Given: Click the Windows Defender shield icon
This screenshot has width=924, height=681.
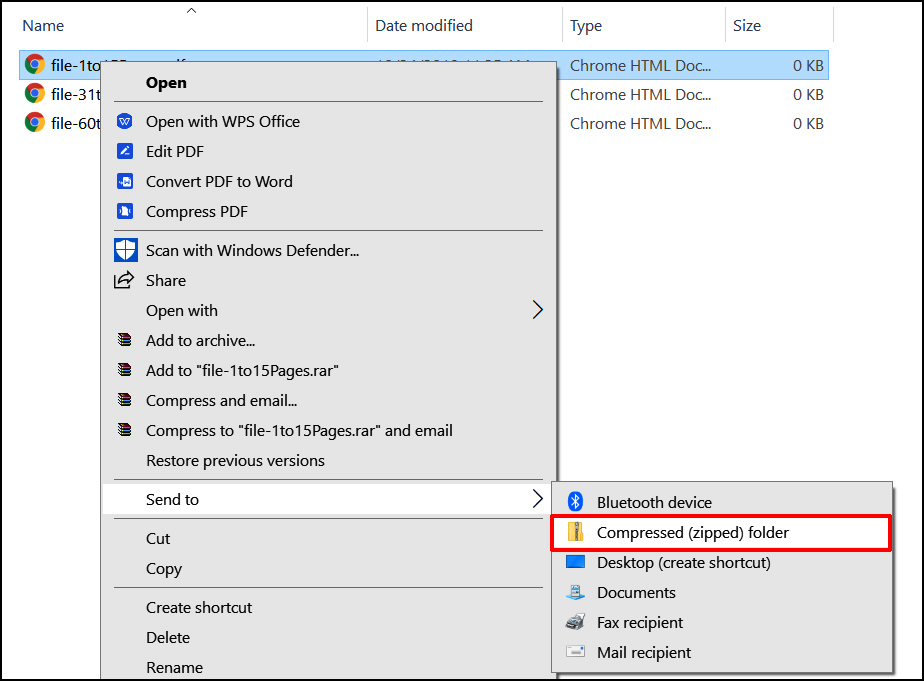Looking at the screenshot, I should tap(125, 250).
